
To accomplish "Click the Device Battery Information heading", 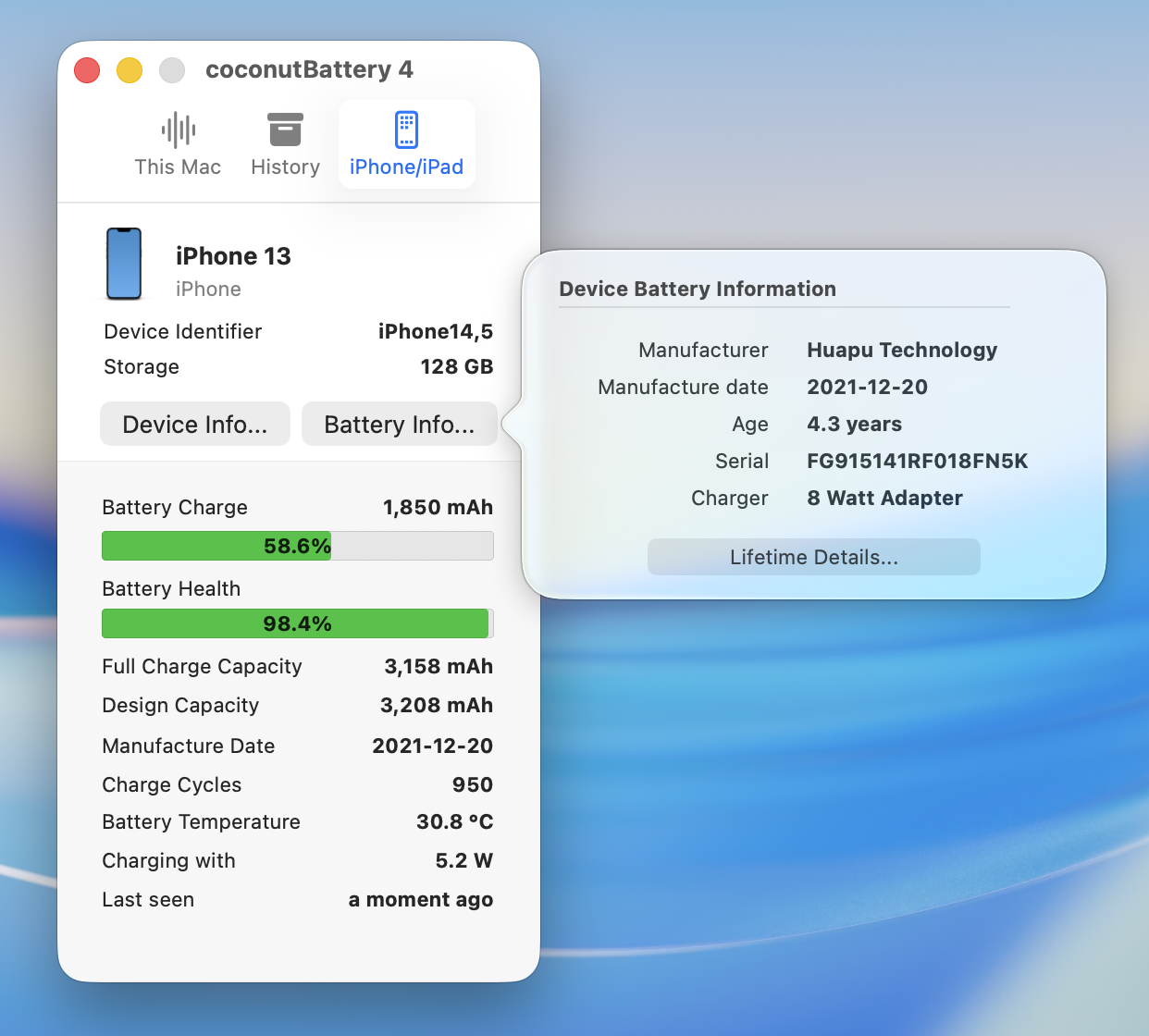I will point(698,289).
